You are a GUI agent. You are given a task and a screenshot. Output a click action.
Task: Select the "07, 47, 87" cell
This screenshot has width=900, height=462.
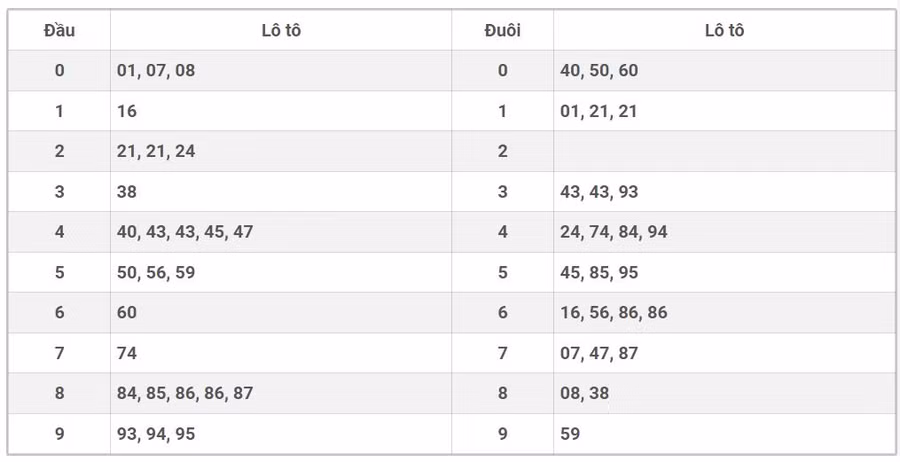pyautogui.click(x=599, y=353)
